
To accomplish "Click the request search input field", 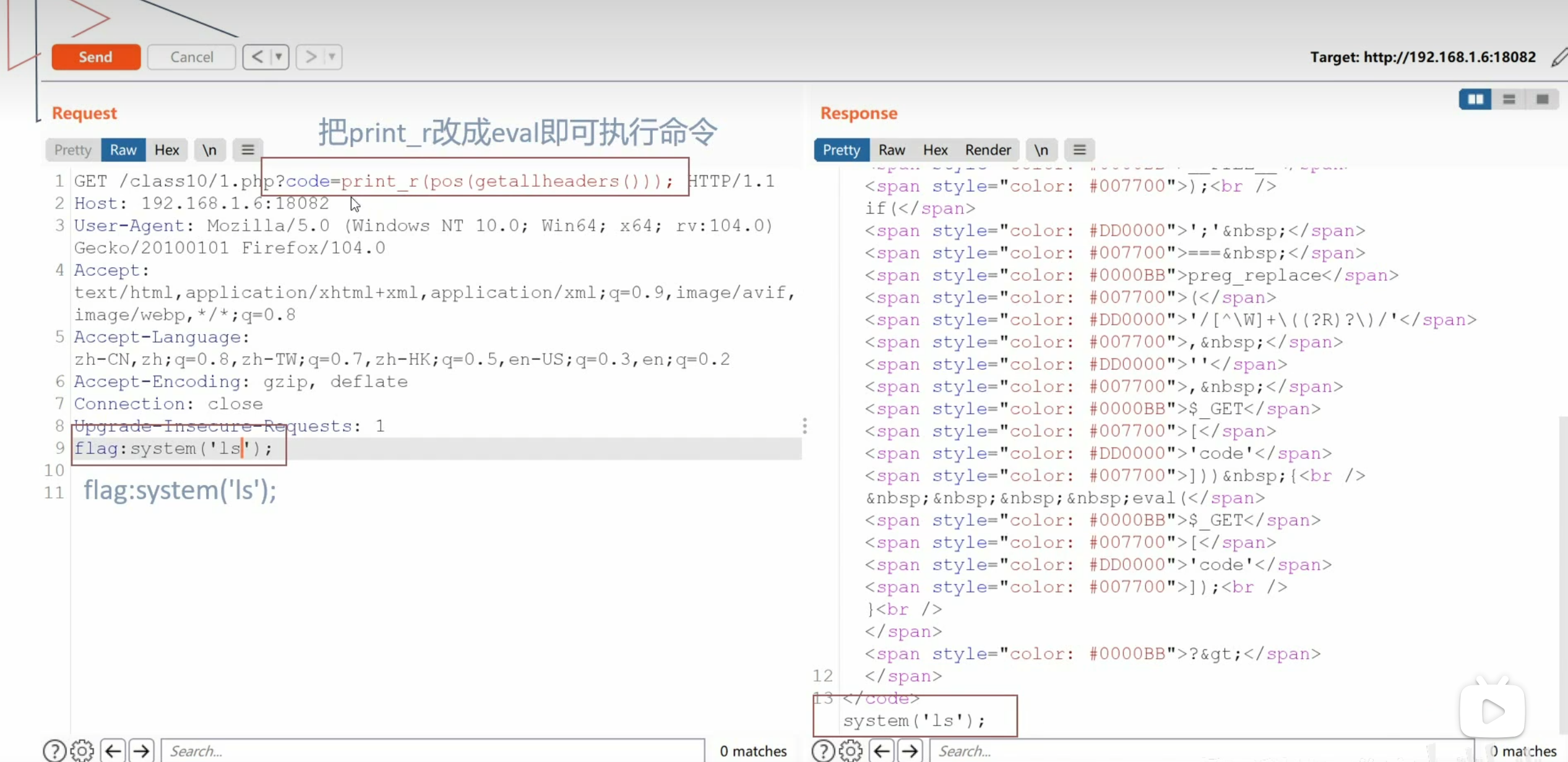I will 432,750.
